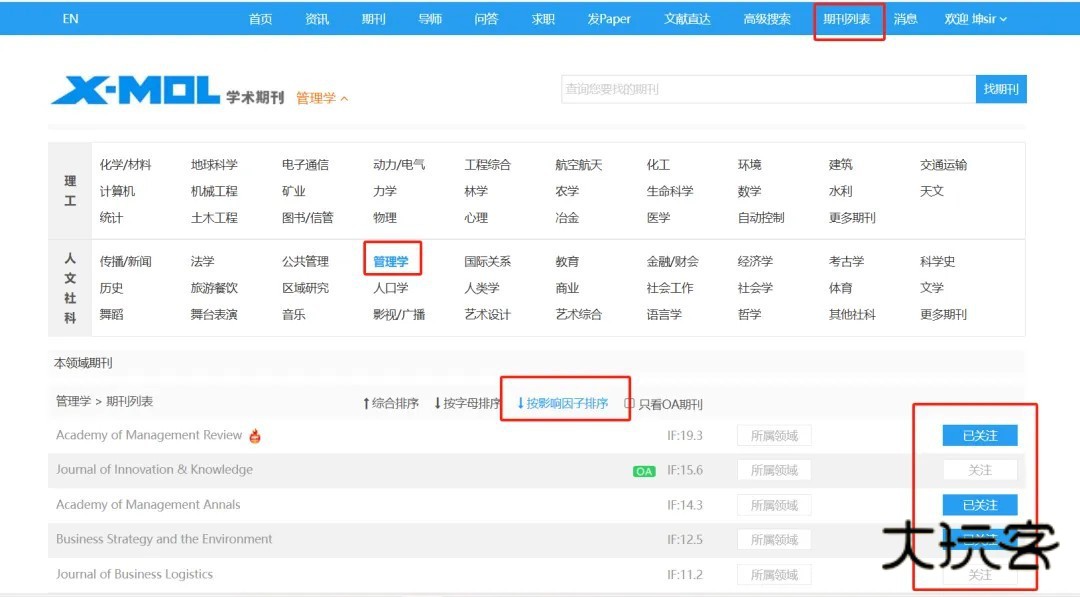The image size is (1080, 597).
Task: Switch site language with EN
Action: click(70, 19)
